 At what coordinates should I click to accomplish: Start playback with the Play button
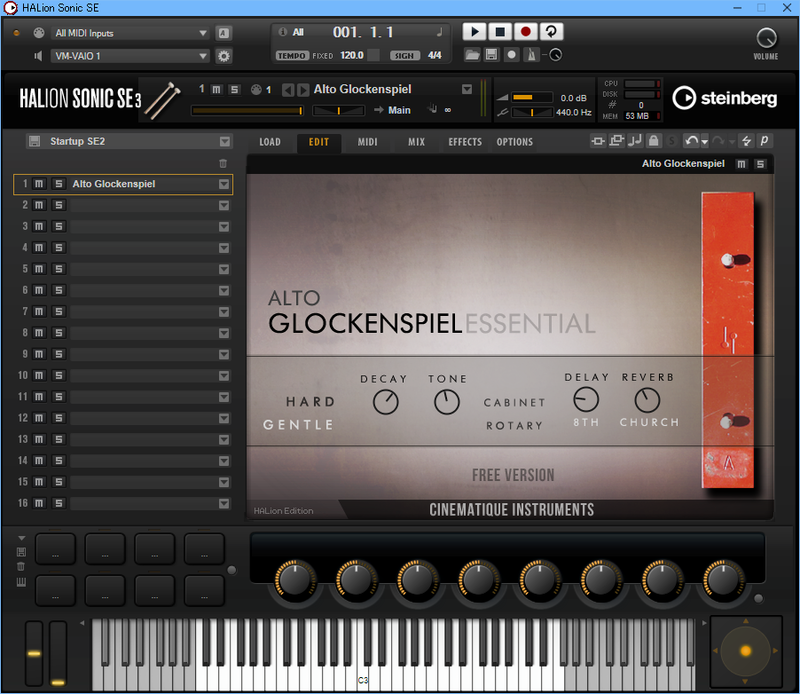[474, 32]
